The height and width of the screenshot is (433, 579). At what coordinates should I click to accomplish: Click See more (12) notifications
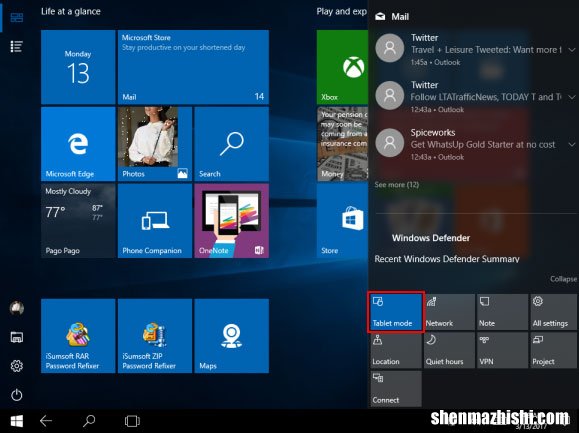397,185
